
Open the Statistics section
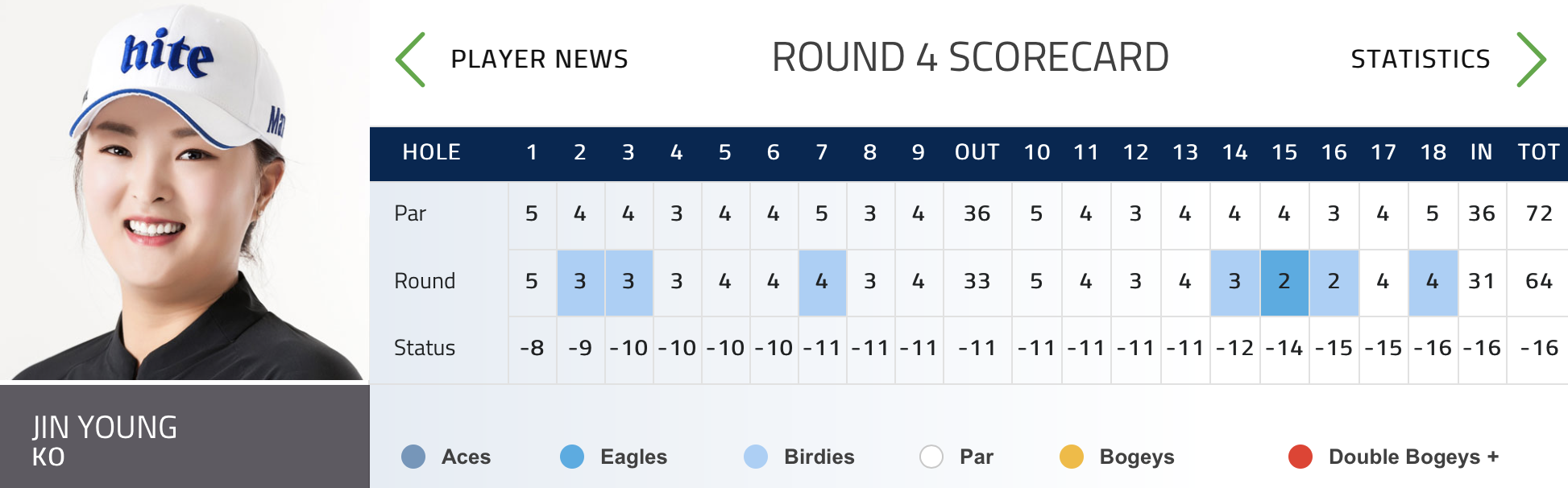point(1421,59)
